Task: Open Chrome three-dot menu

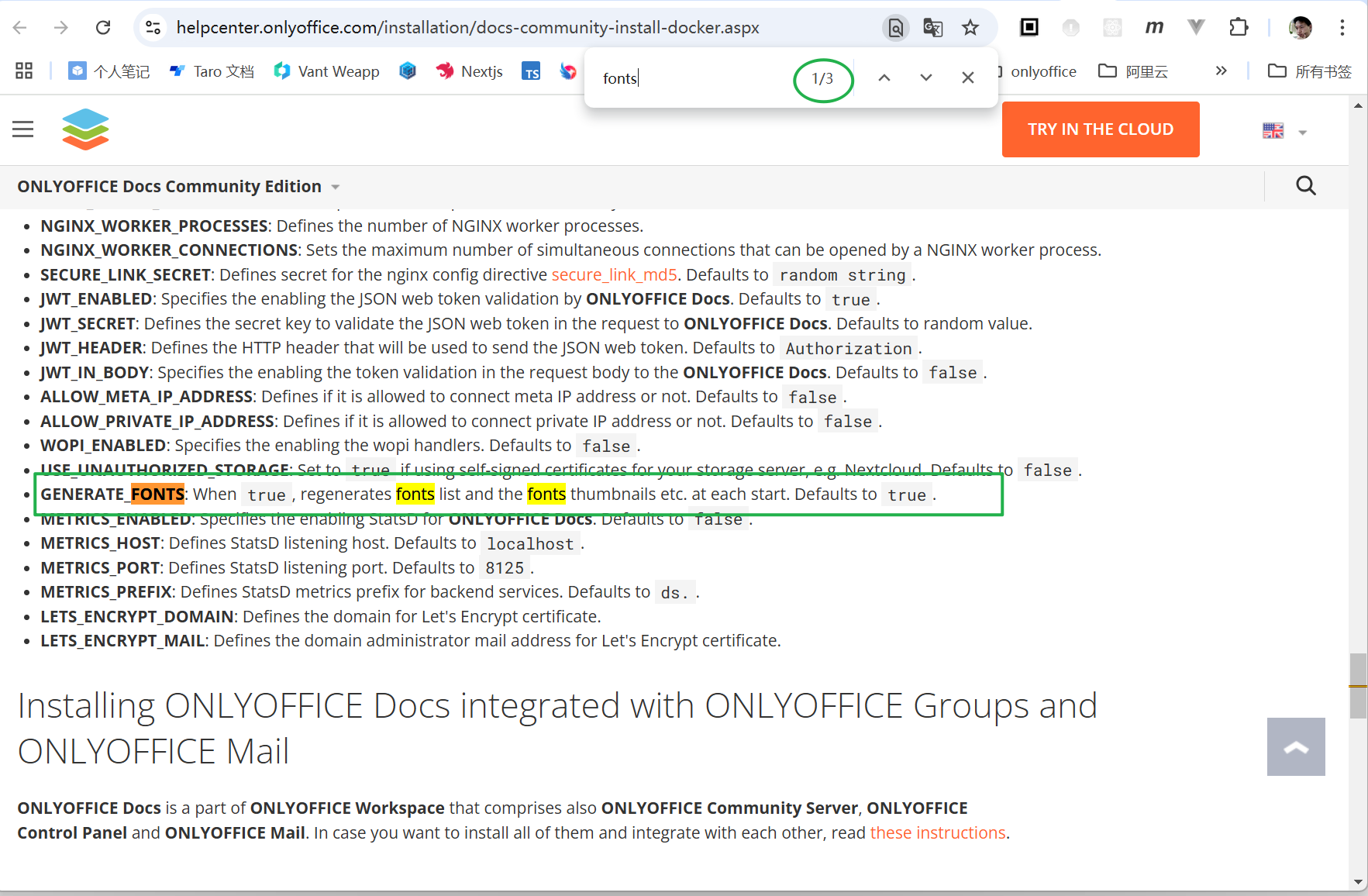Action: 1342,28
